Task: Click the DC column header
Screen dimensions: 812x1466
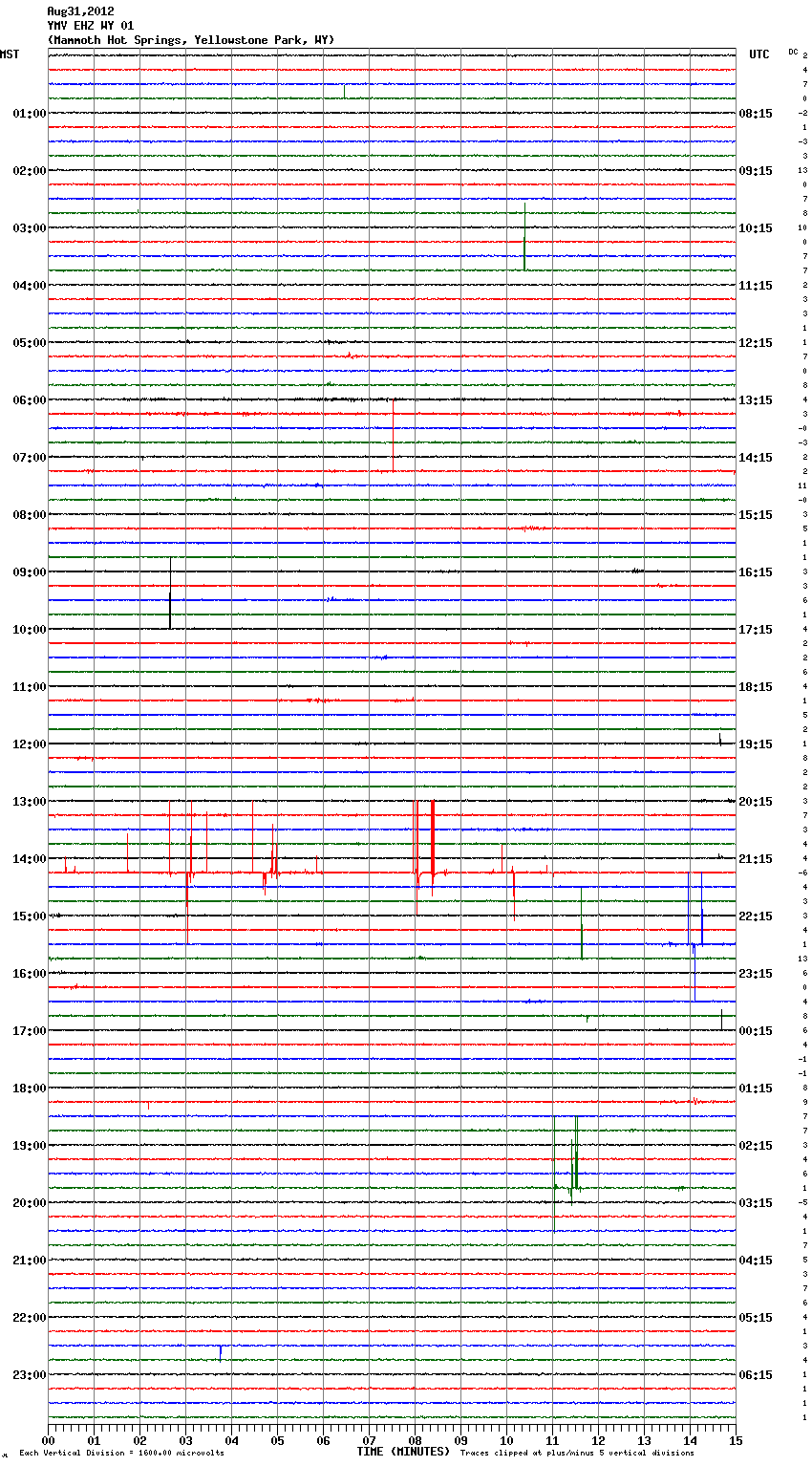Action: click(793, 52)
